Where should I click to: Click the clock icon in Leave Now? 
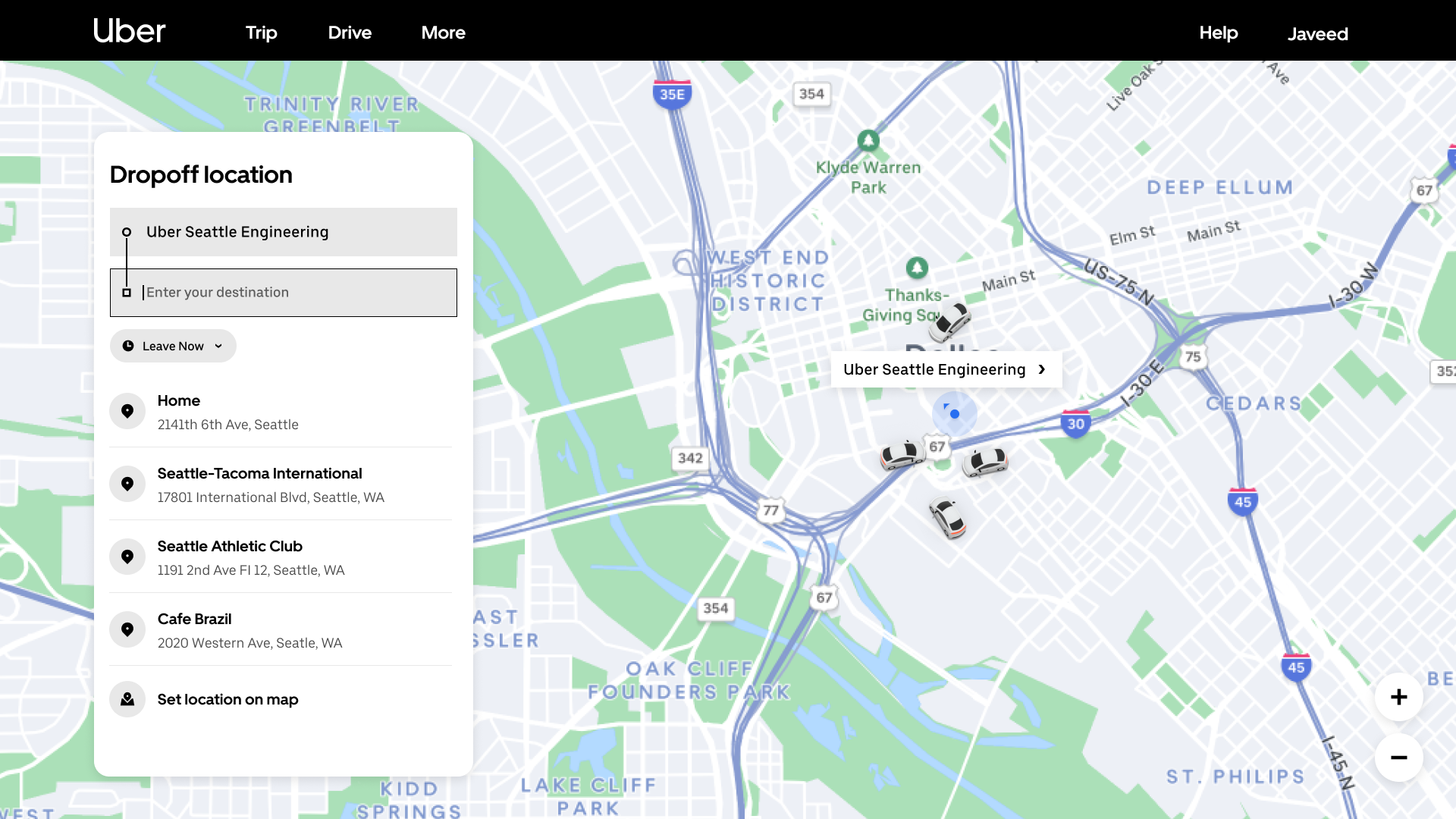click(128, 346)
